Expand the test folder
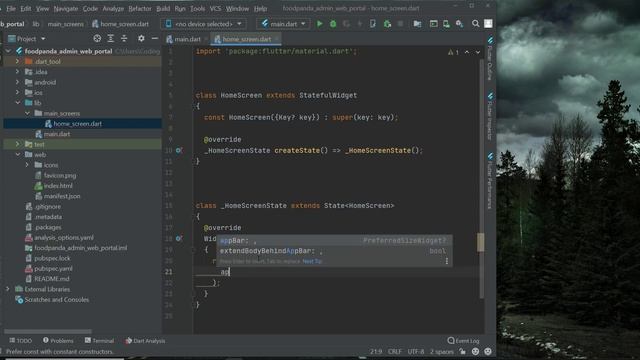 click(18, 144)
